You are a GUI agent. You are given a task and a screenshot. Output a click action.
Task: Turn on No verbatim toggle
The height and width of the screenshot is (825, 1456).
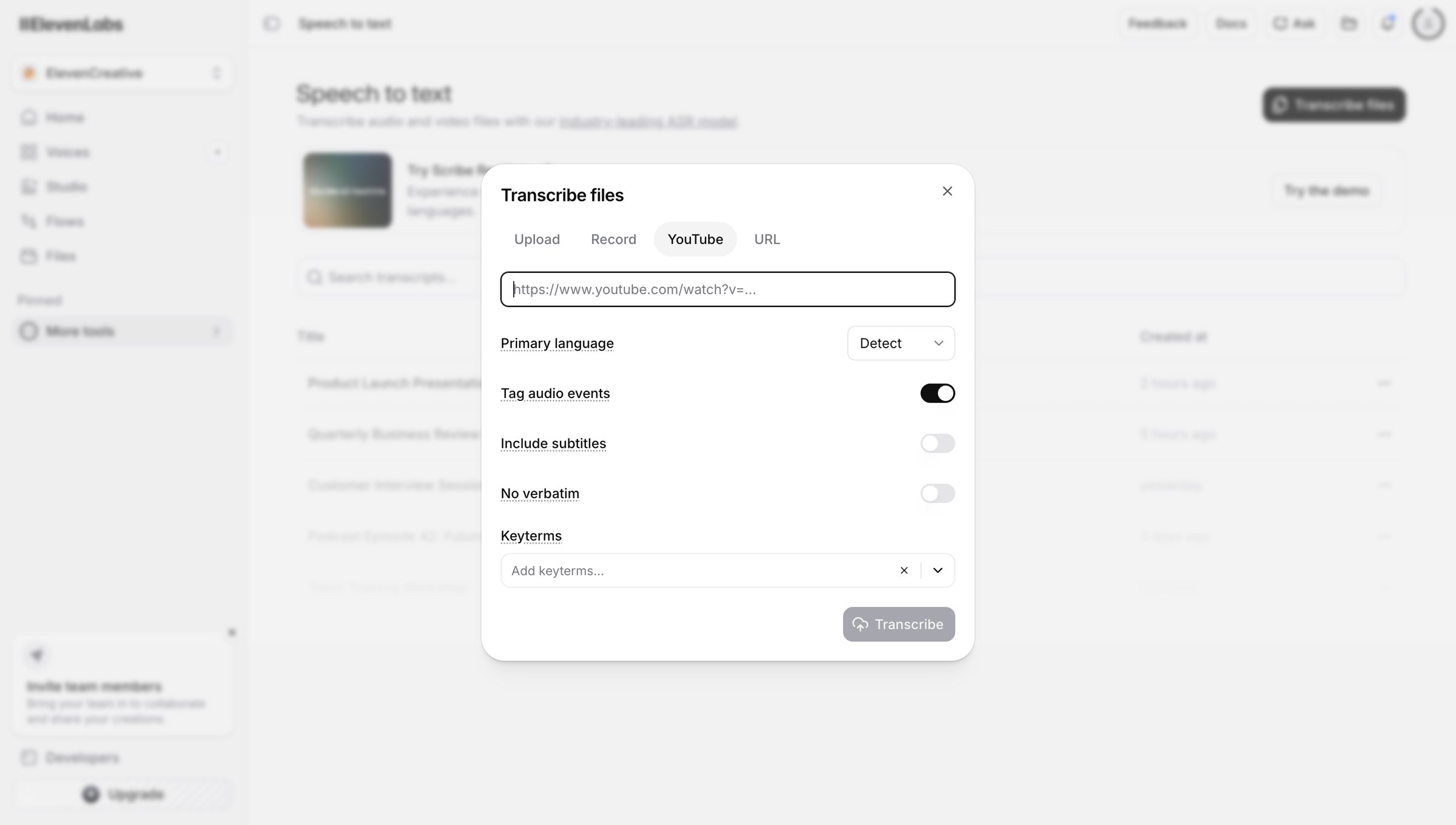coord(937,493)
